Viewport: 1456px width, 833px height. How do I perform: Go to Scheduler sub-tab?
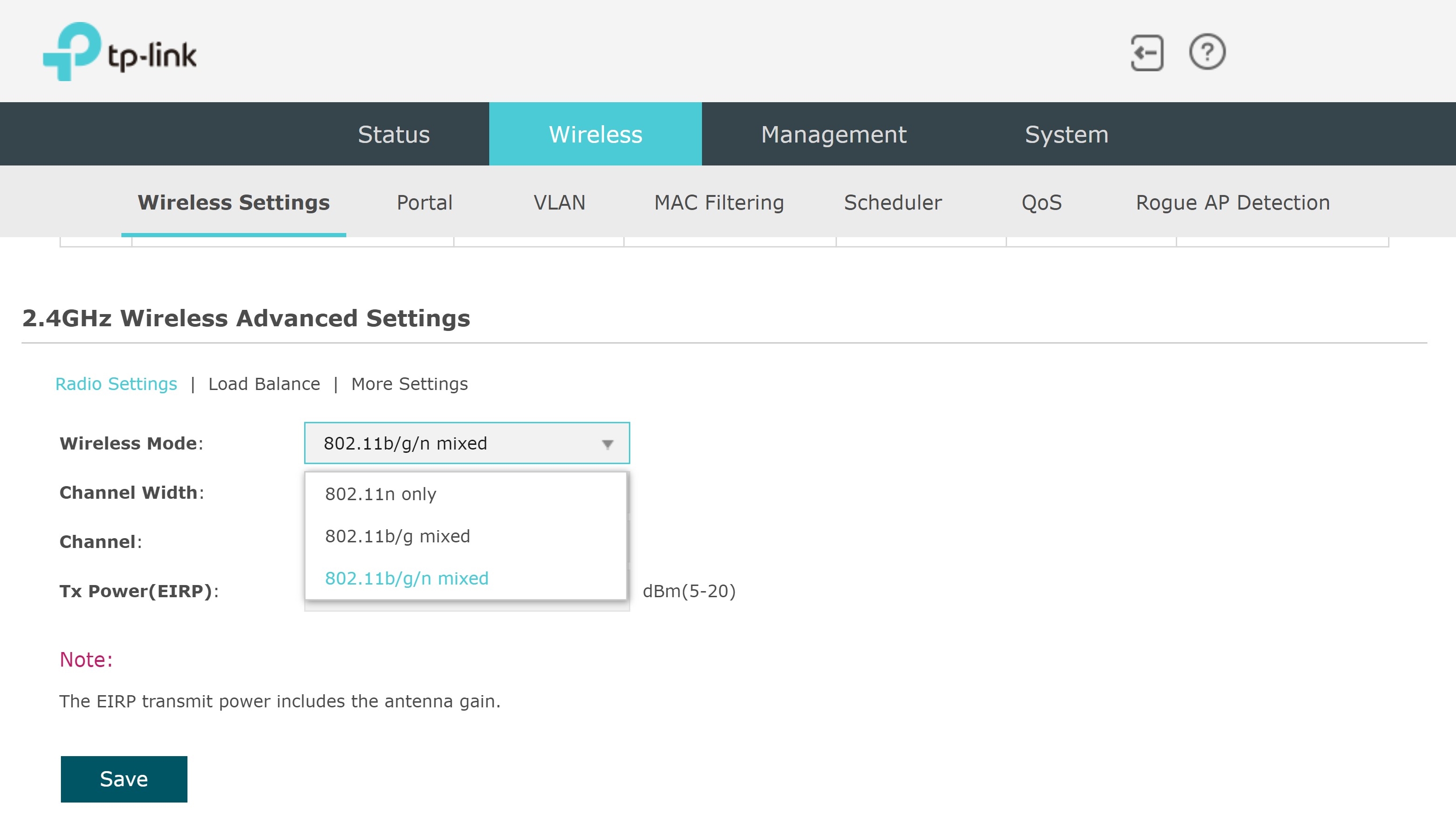pos(893,203)
